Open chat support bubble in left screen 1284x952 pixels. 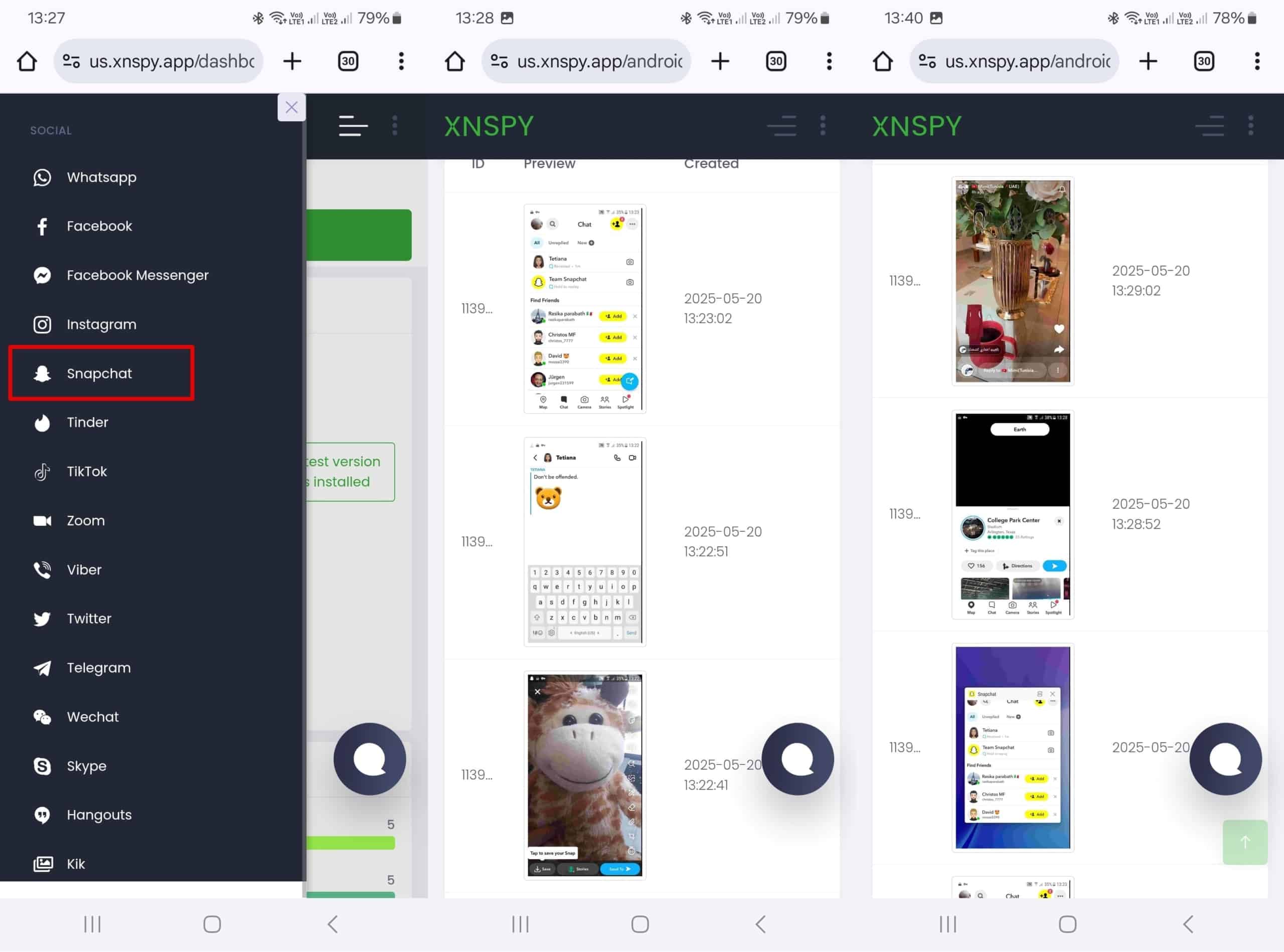pyautogui.click(x=370, y=759)
